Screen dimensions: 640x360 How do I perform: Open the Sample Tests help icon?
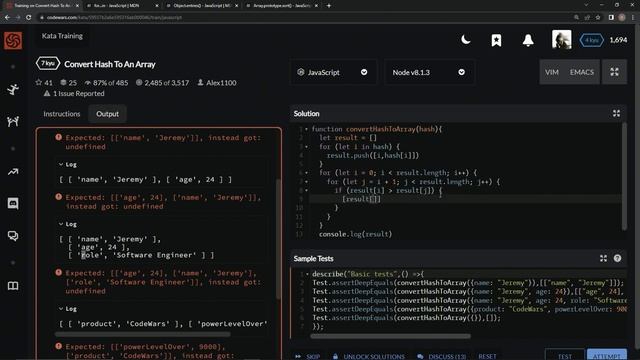click(x=617, y=258)
